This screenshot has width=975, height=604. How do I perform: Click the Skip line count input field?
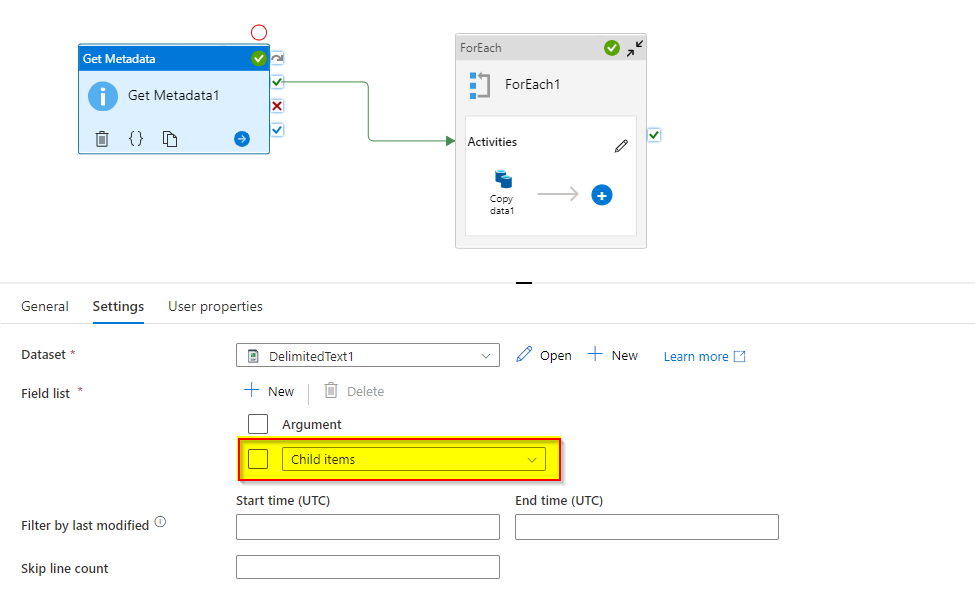pos(367,567)
